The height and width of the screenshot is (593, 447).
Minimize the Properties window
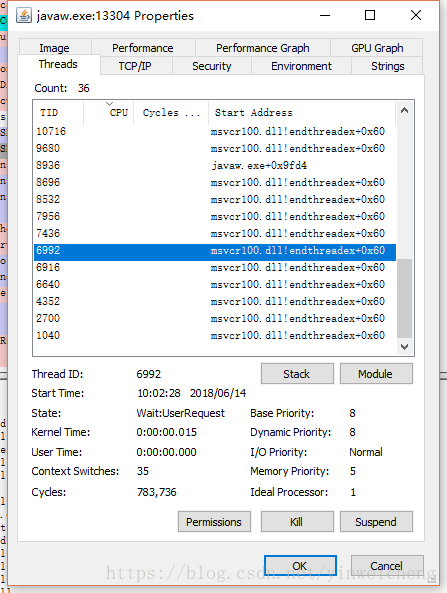click(325, 16)
